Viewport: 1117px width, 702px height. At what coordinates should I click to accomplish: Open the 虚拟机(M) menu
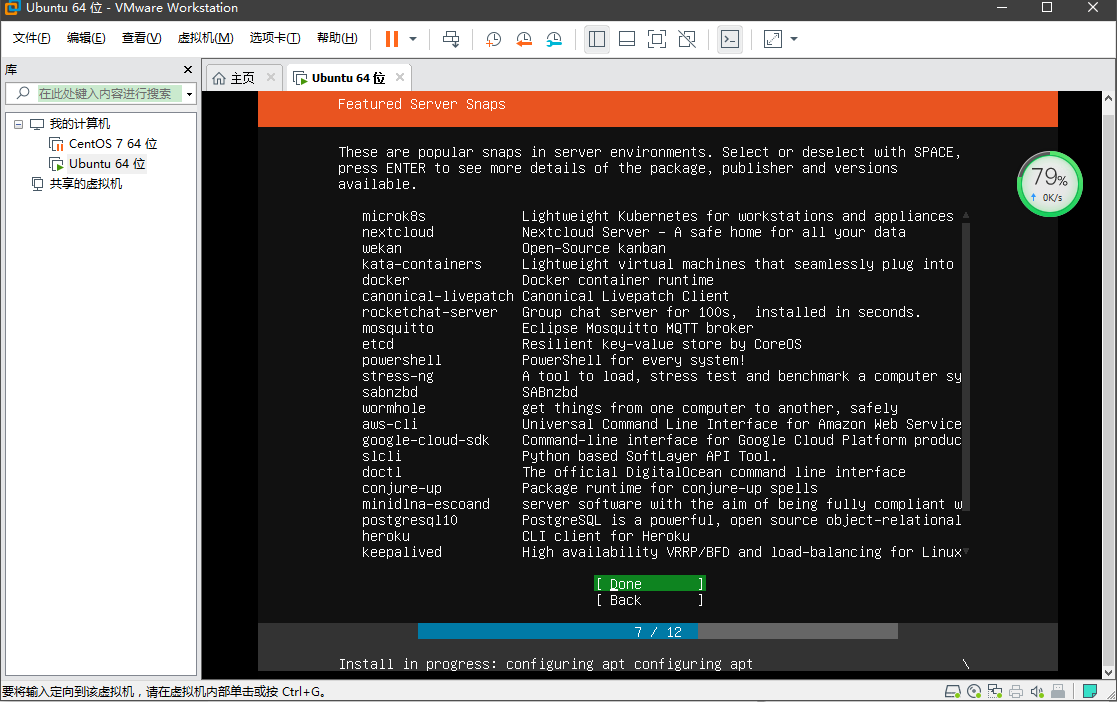coord(205,38)
